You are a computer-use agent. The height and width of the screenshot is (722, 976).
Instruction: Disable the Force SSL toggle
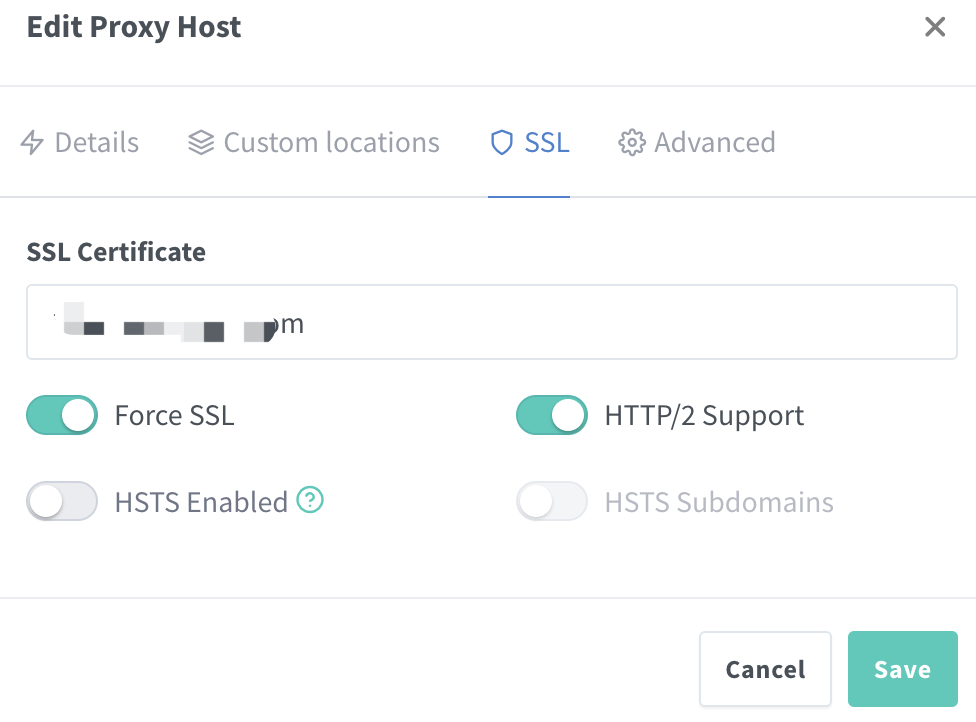tap(62, 415)
